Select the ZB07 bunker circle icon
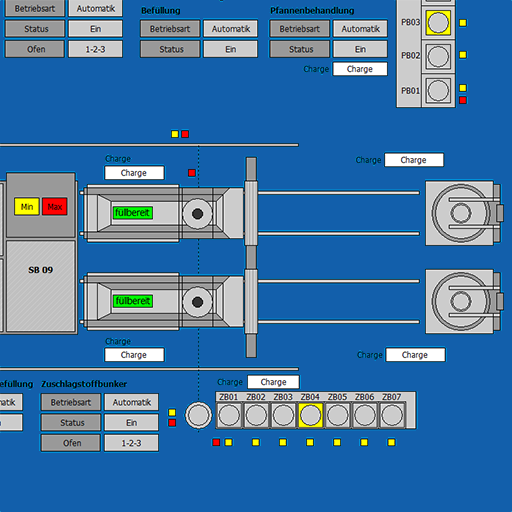The height and width of the screenshot is (512, 512). coord(392,415)
